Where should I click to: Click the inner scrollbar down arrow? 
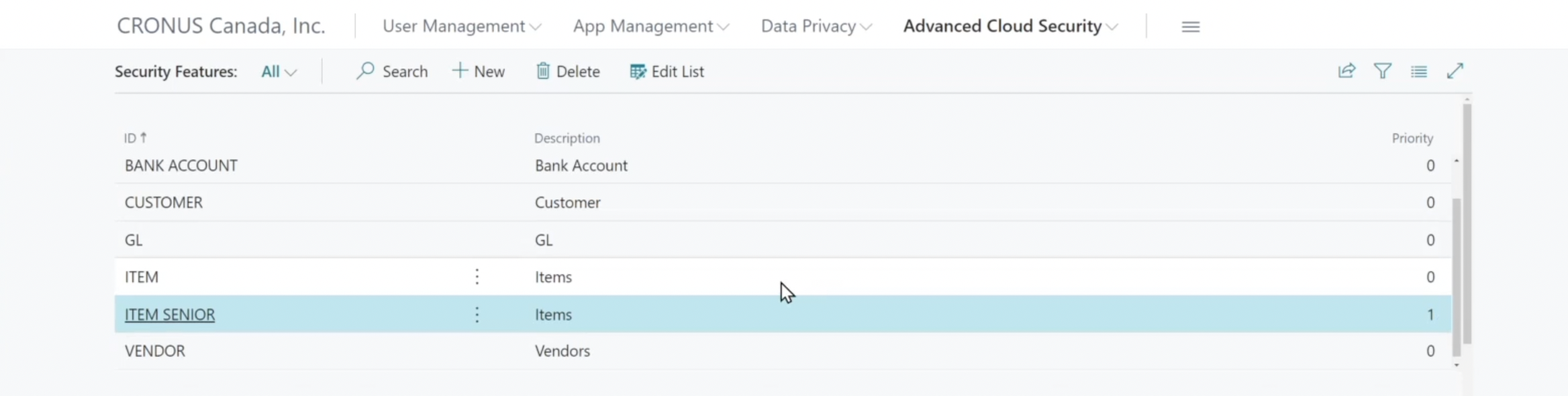coord(1457,365)
